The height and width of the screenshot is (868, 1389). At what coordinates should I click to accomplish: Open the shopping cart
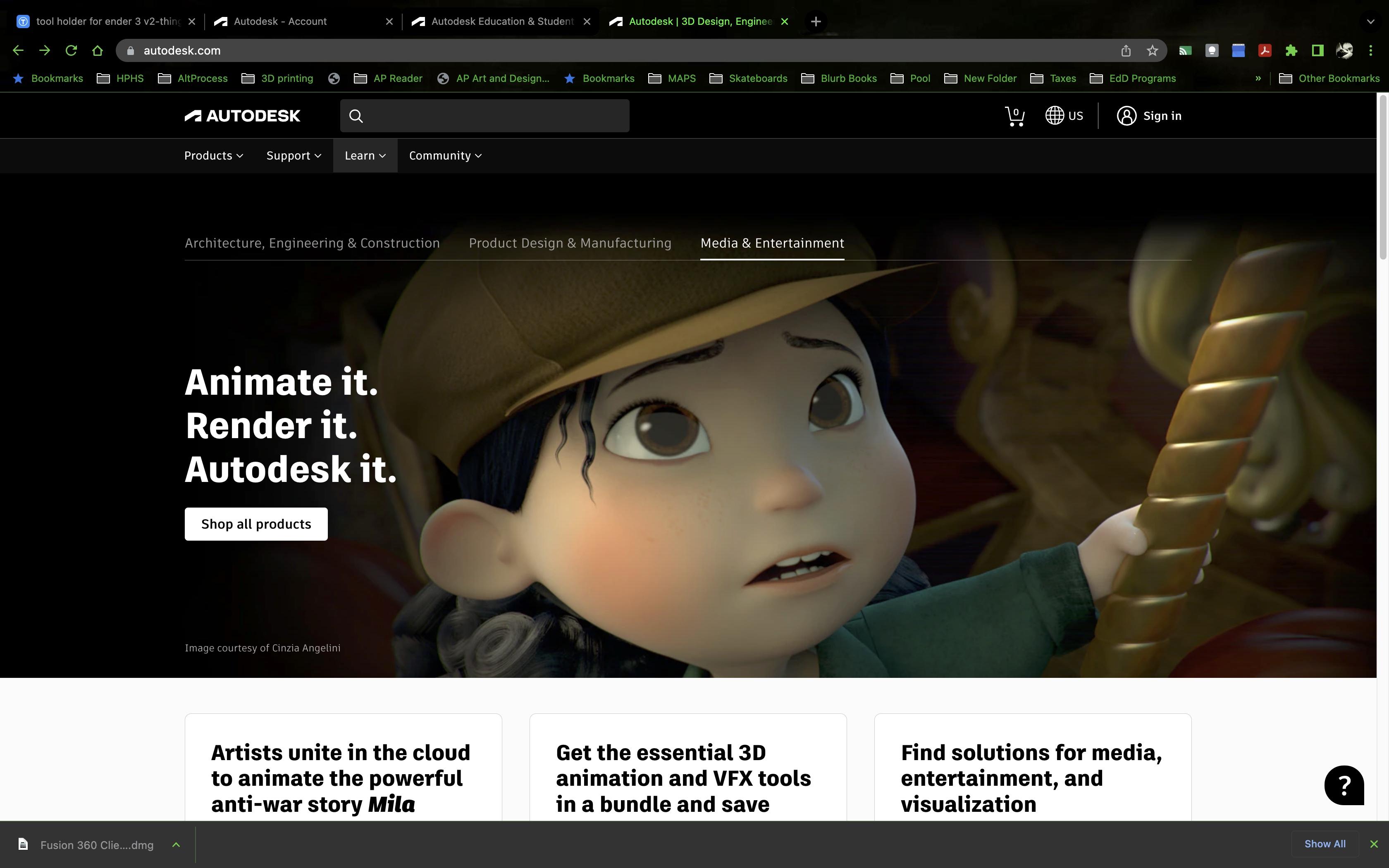pyautogui.click(x=1015, y=116)
